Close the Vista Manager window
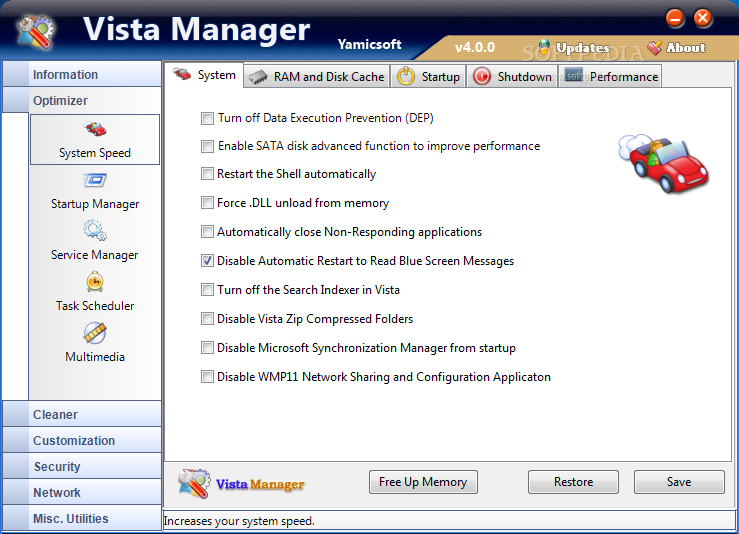Image resolution: width=739 pixels, height=534 pixels. pos(703,18)
